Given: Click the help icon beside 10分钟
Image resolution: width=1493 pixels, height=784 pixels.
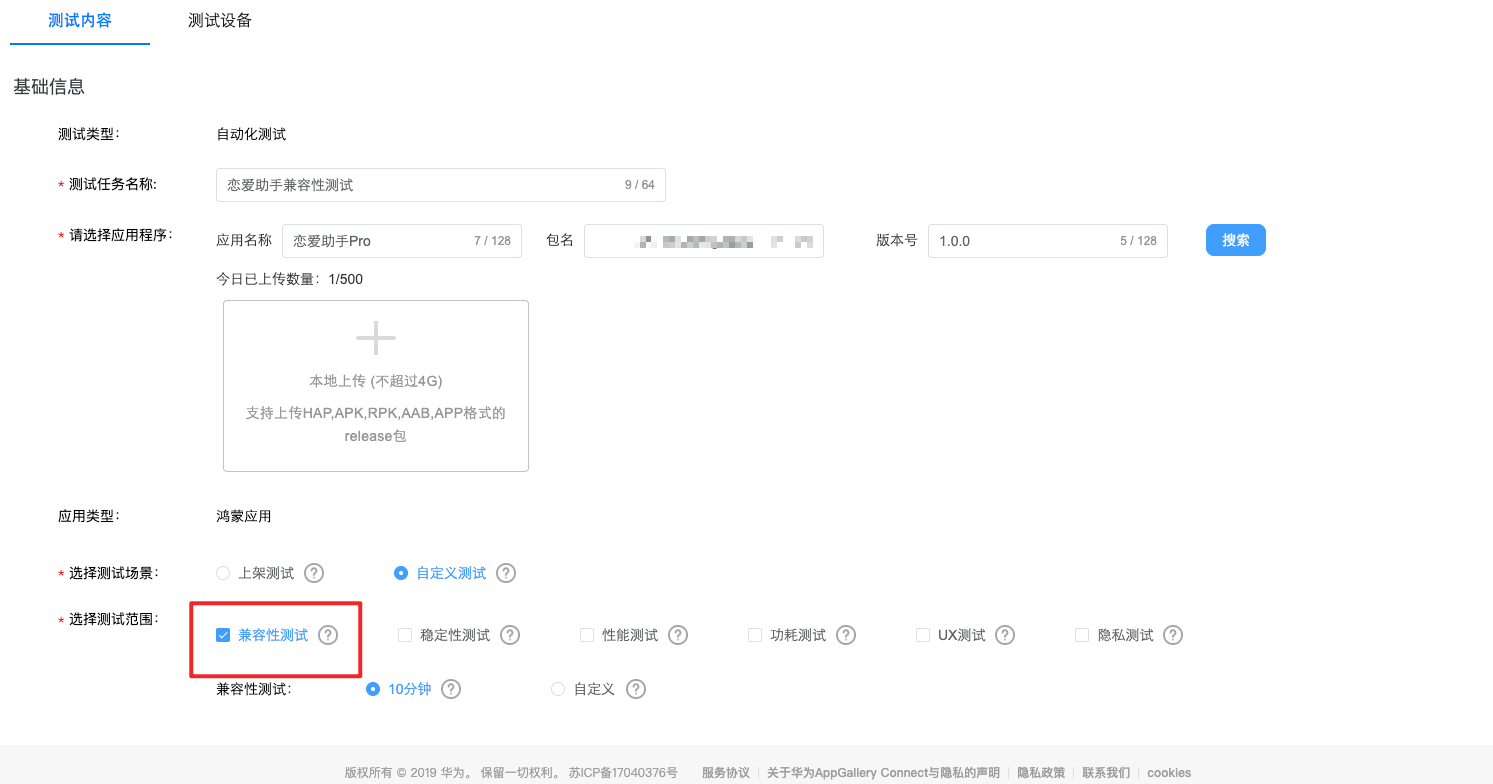Looking at the screenshot, I should point(451,689).
